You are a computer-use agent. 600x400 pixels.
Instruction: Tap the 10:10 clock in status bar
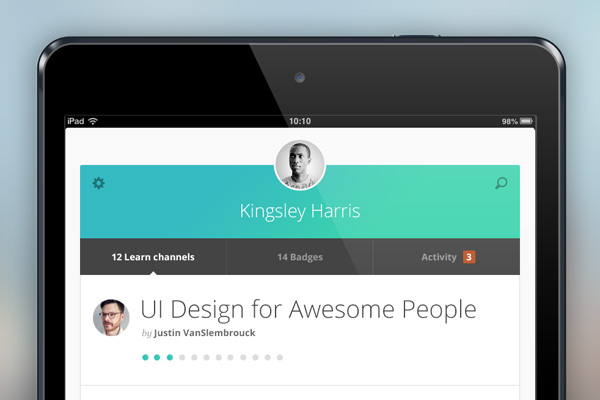pyautogui.click(x=299, y=121)
